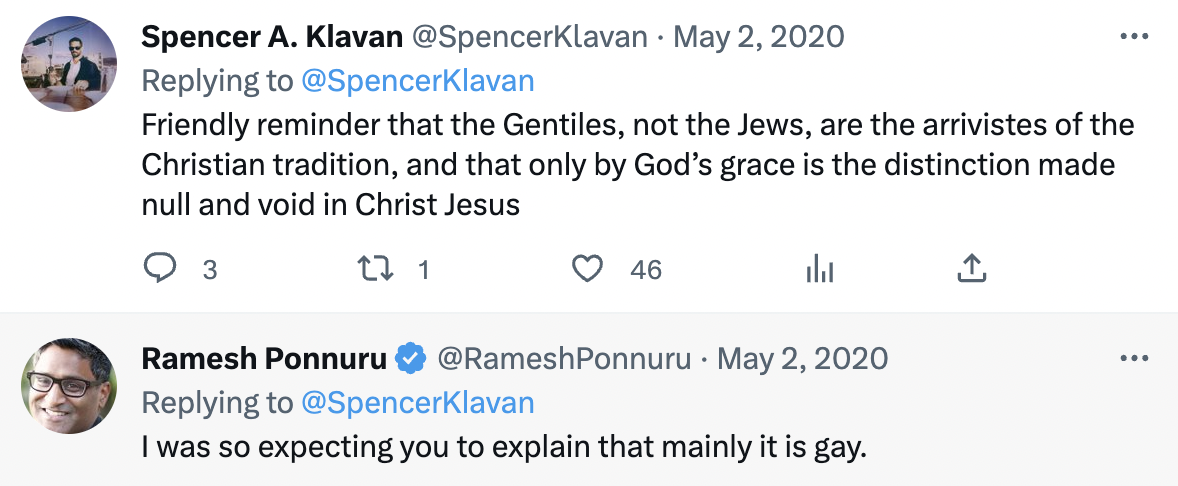Click the @RameshPonnuru handle

[565, 358]
